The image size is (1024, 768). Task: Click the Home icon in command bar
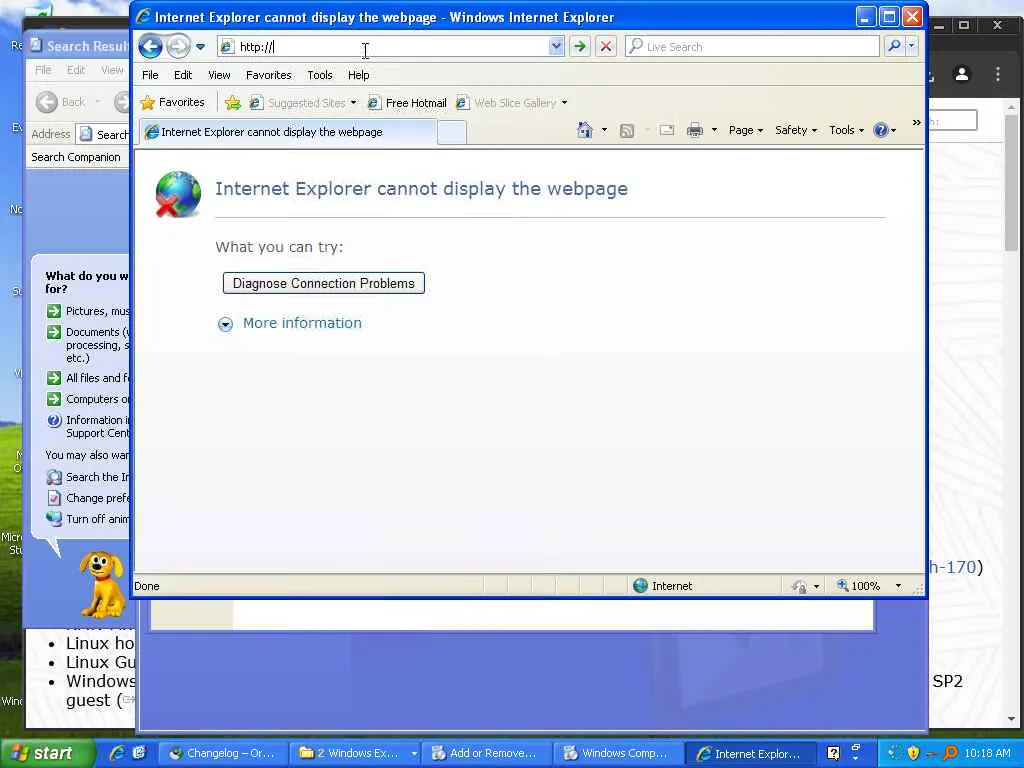[x=584, y=130]
